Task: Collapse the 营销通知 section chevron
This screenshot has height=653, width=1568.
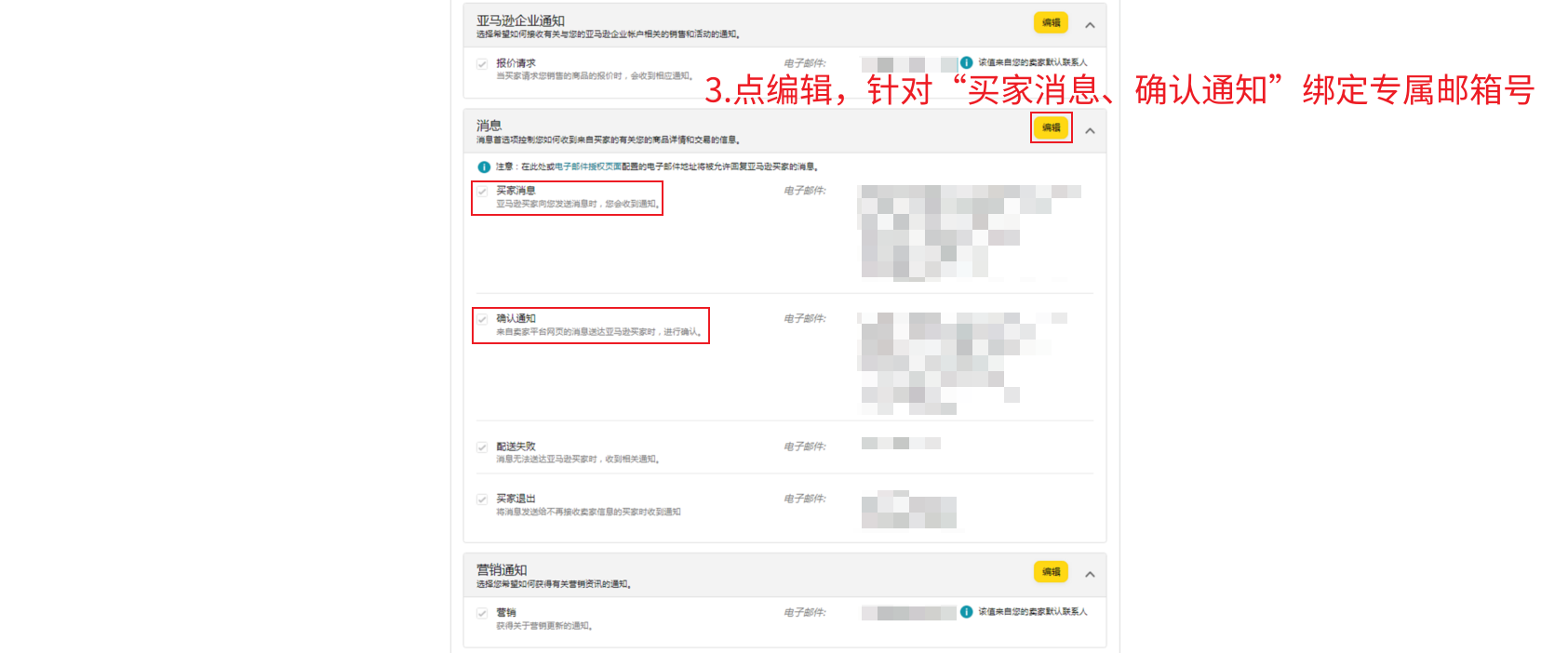Action: click(1090, 574)
